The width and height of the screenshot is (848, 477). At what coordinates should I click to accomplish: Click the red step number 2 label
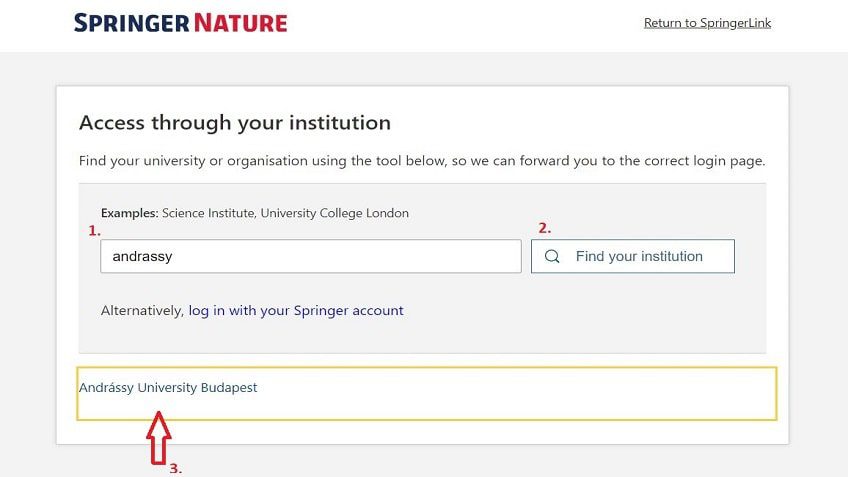click(545, 227)
